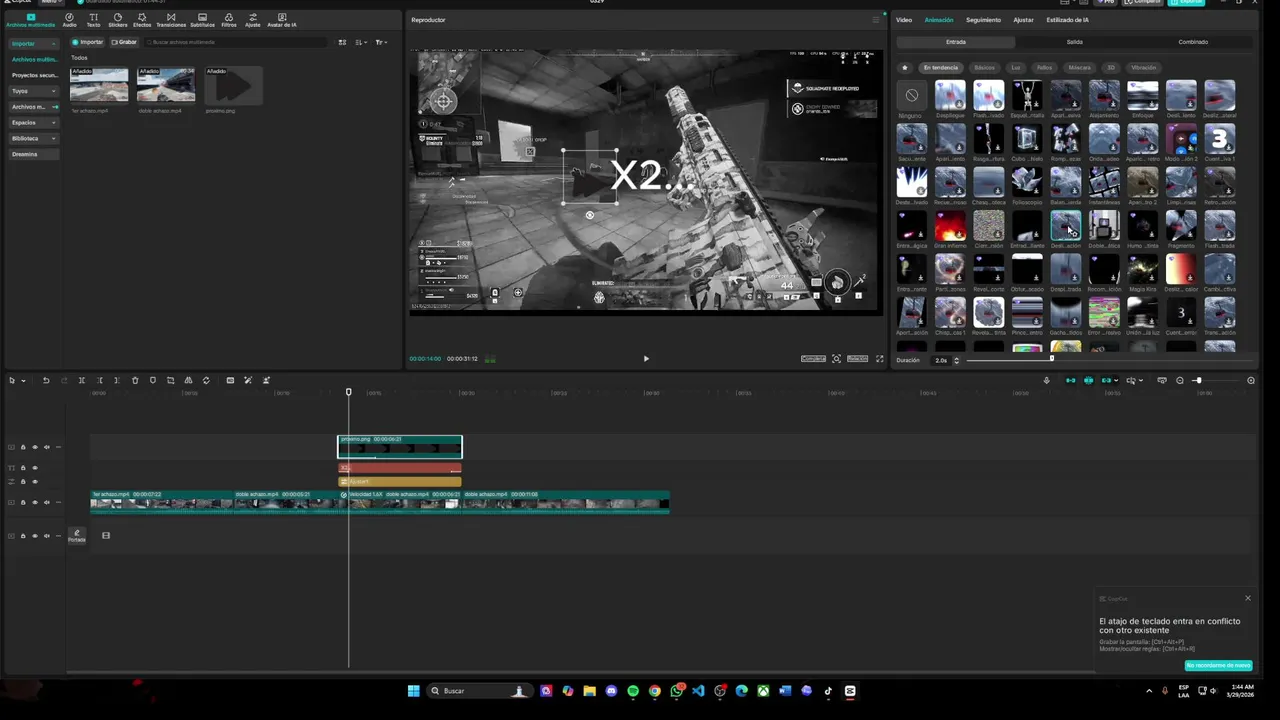1280x720 pixels.
Task: Click the Grabar button
Action: 124,42
